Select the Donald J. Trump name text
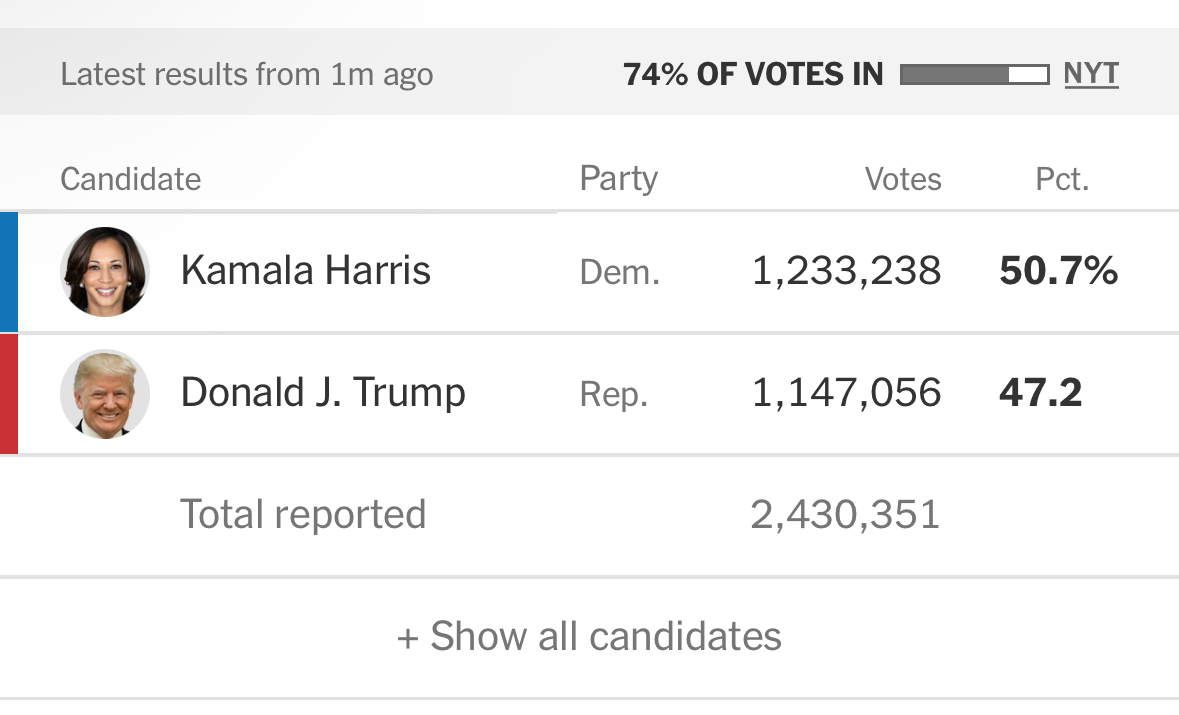The width and height of the screenshot is (1179, 715). click(323, 393)
